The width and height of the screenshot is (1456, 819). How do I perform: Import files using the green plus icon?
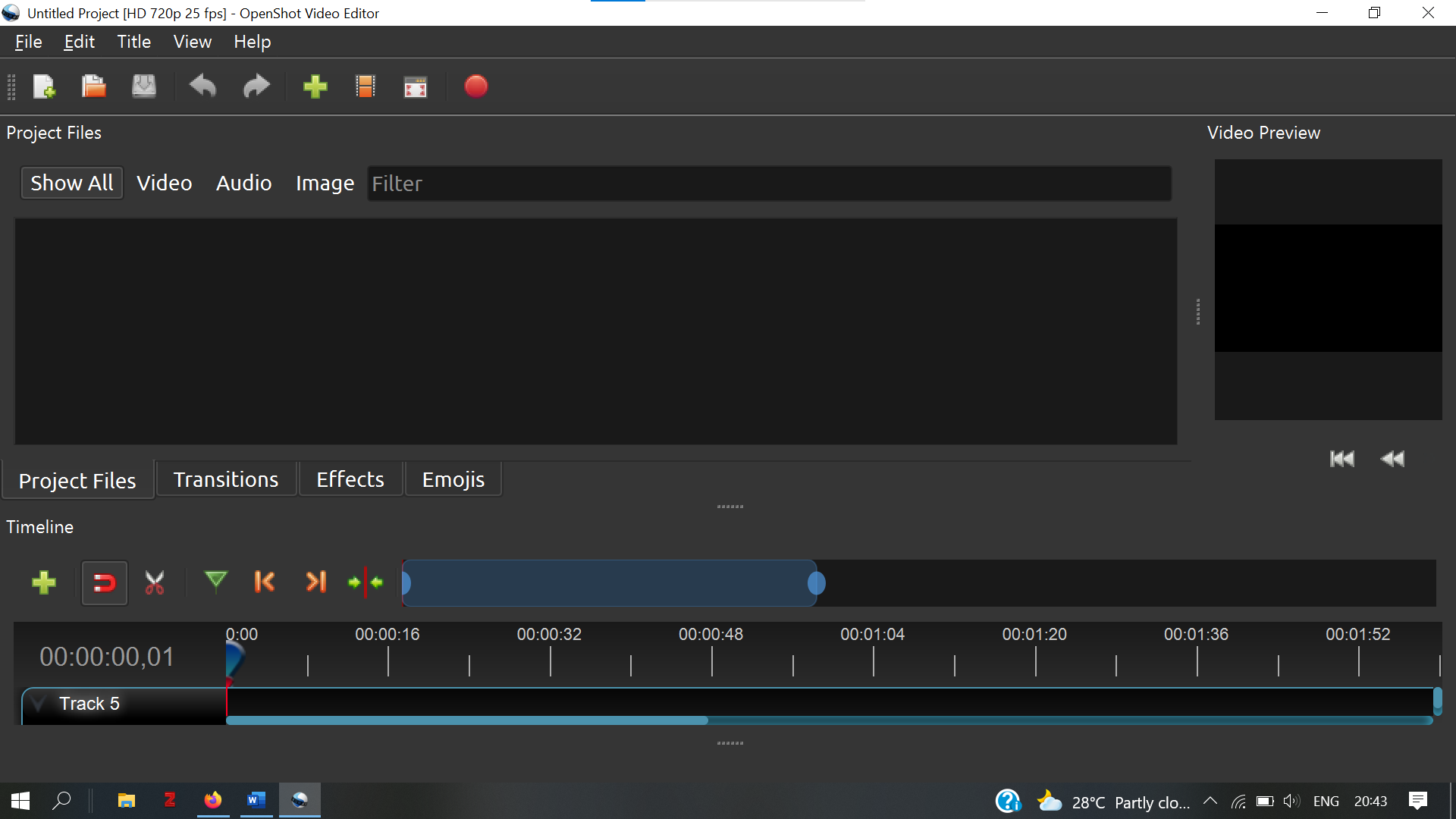point(315,86)
